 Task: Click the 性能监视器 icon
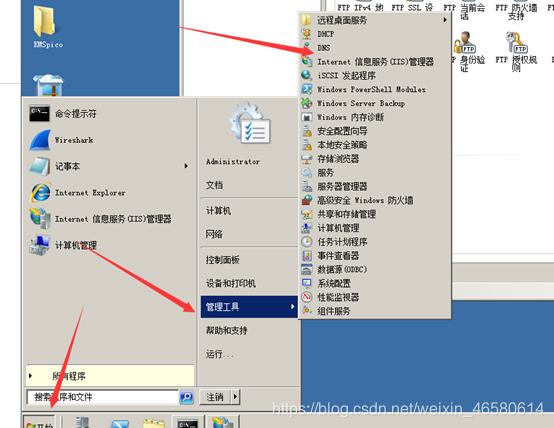(306, 297)
